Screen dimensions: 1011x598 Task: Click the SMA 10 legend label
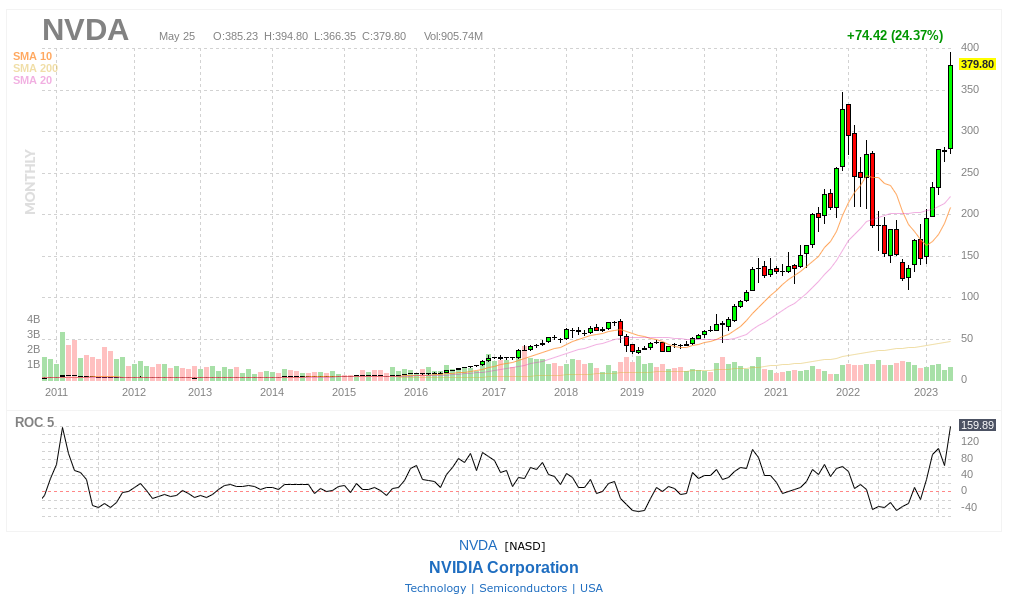pyautogui.click(x=32, y=56)
